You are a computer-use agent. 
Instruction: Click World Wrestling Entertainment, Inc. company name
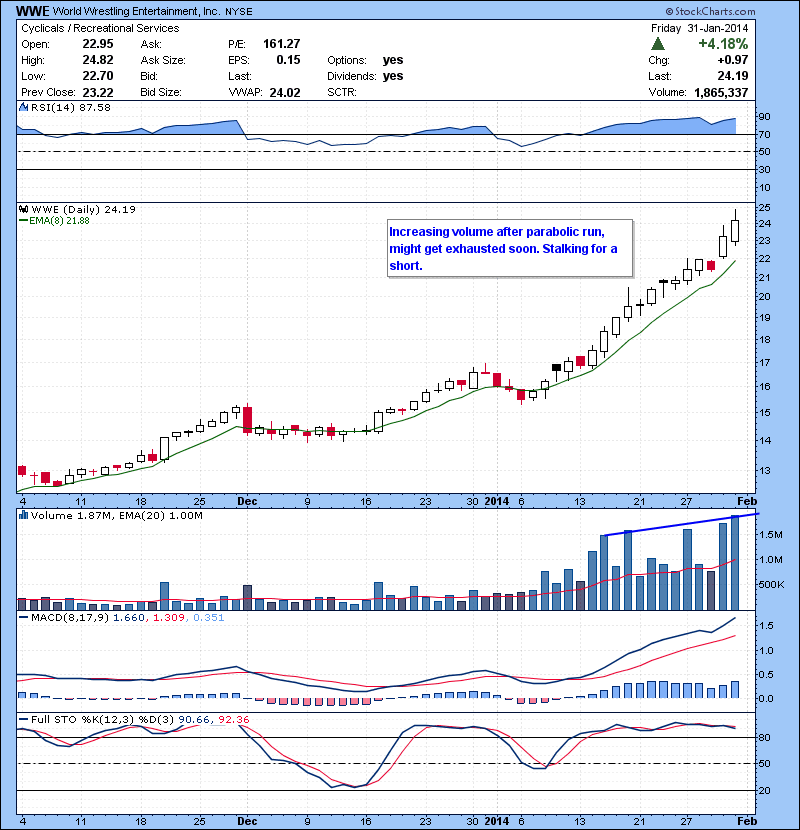137,11
